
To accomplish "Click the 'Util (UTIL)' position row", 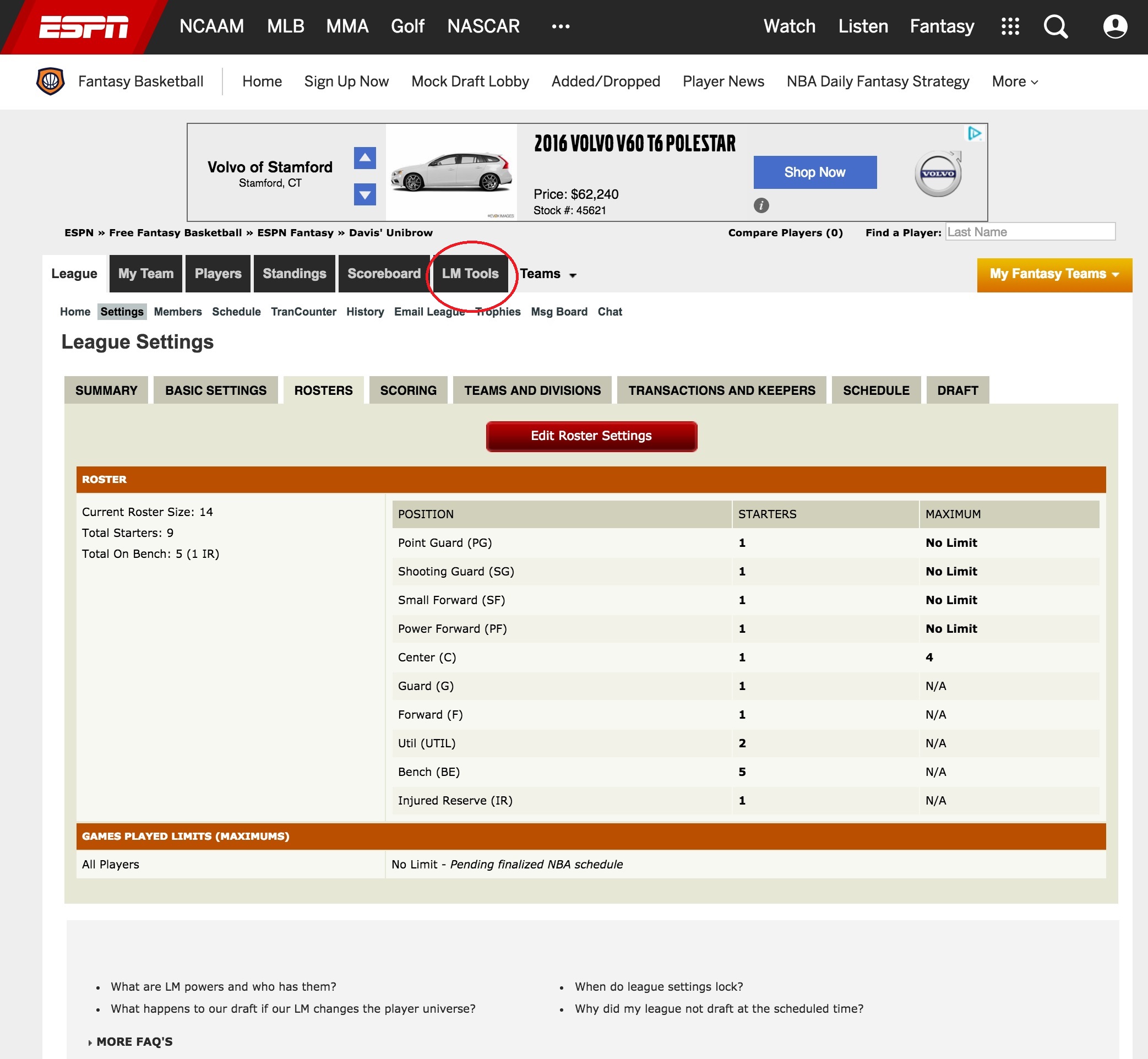I will pos(746,743).
